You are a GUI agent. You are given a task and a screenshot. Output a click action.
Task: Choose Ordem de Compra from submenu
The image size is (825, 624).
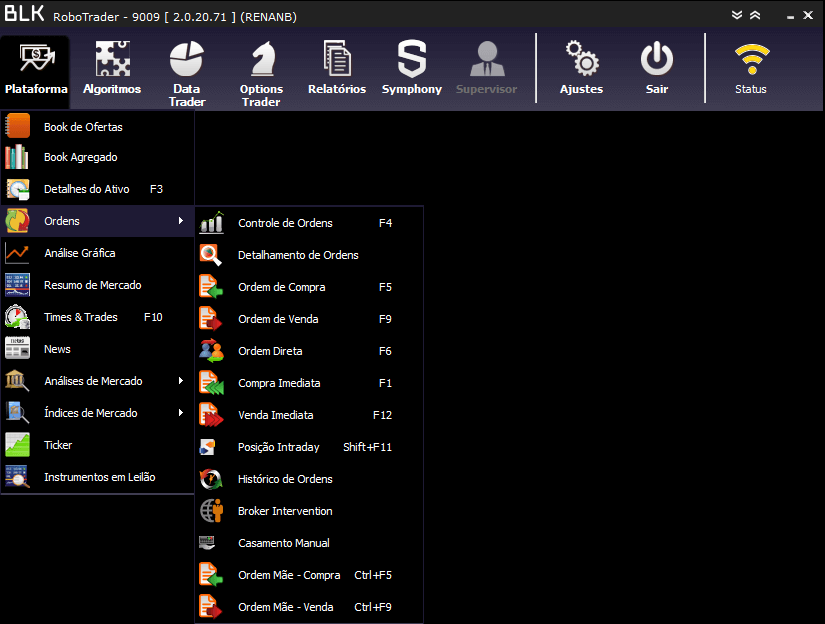(x=281, y=287)
